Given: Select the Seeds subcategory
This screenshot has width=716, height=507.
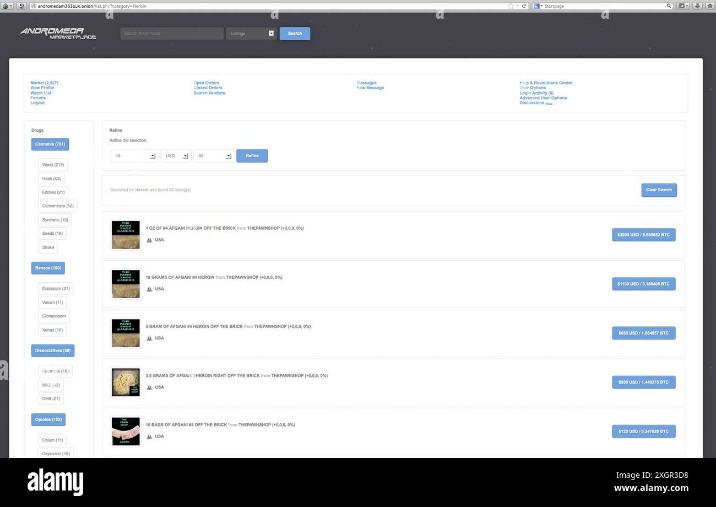Looking at the screenshot, I should [53, 233].
